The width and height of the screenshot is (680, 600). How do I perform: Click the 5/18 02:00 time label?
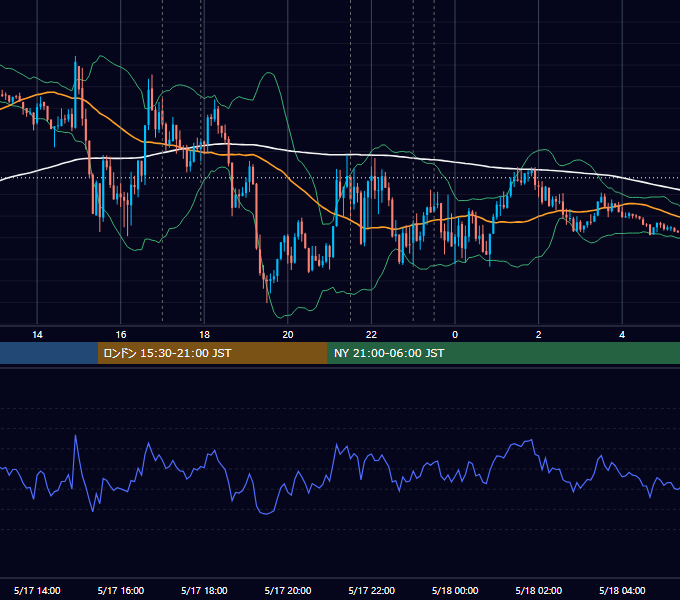point(539,590)
